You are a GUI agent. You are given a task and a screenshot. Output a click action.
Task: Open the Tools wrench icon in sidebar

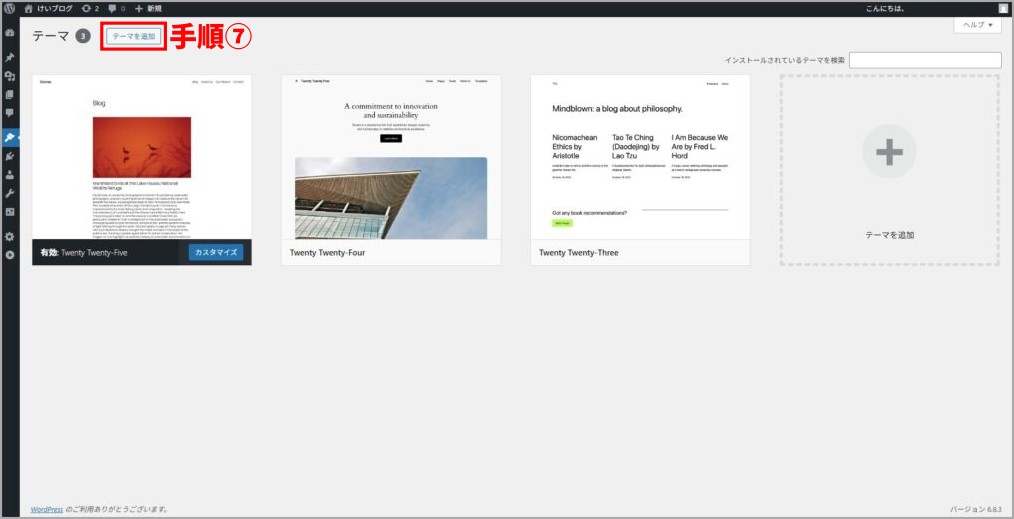[10, 193]
